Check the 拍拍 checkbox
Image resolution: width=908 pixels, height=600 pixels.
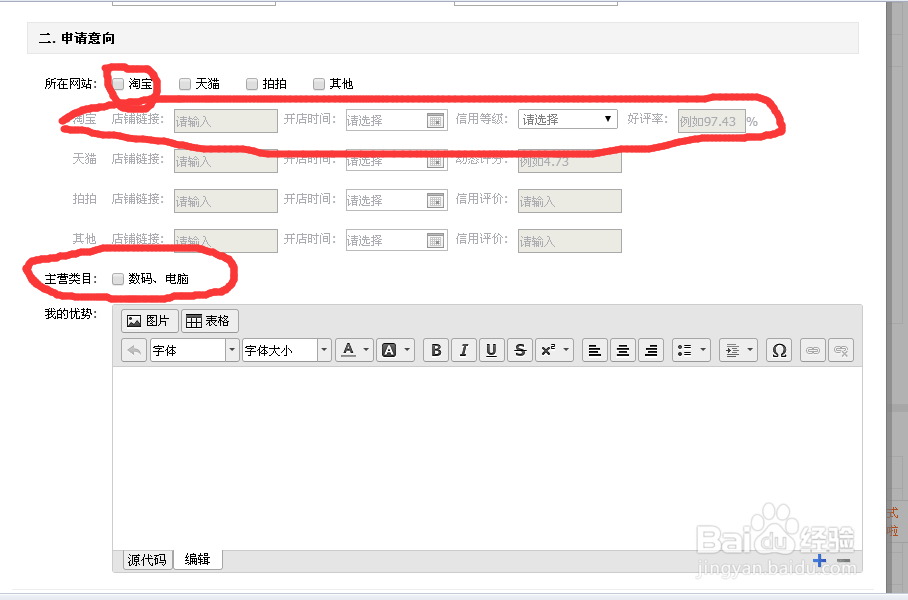251,84
